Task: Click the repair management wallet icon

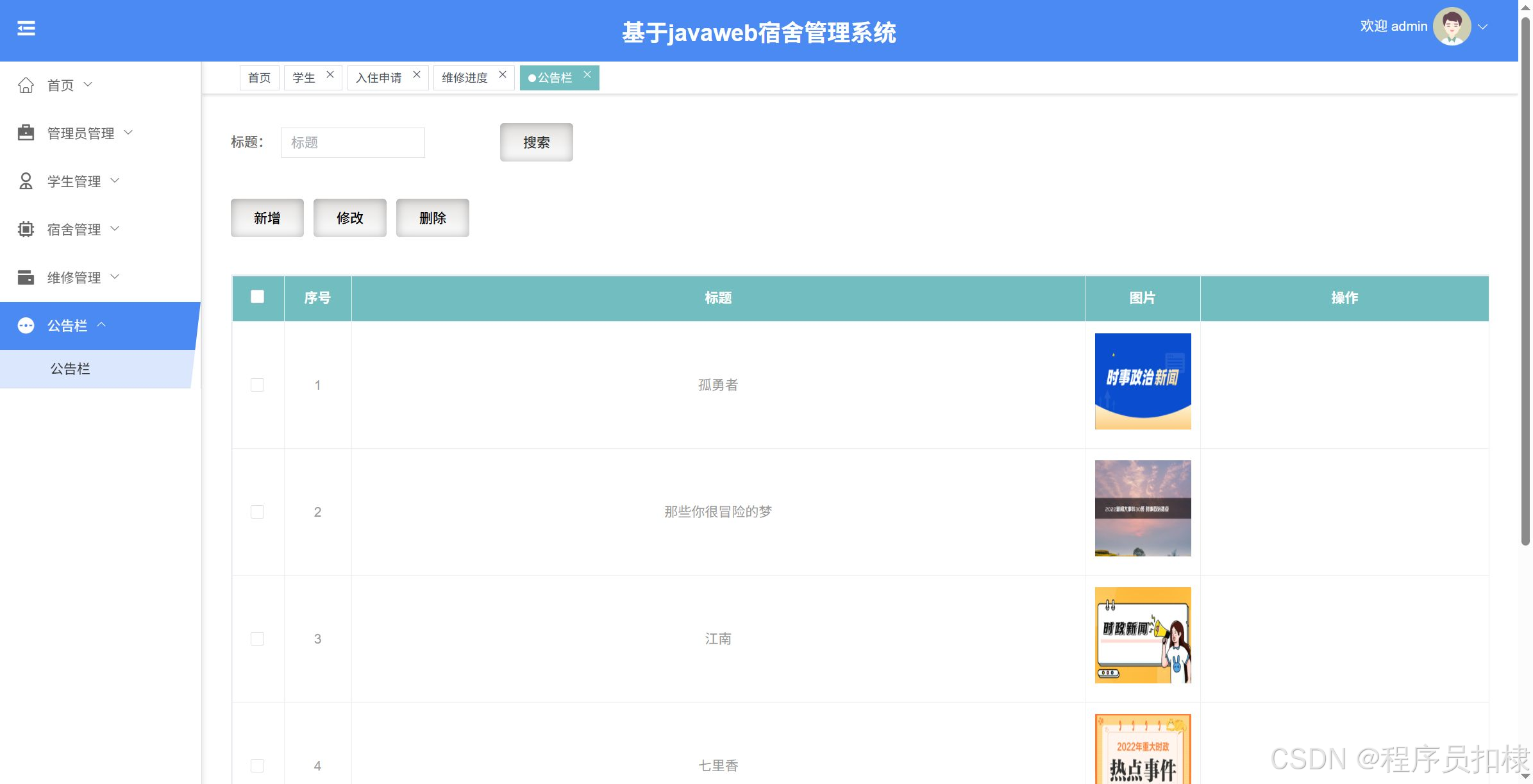Action: click(x=26, y=277)
